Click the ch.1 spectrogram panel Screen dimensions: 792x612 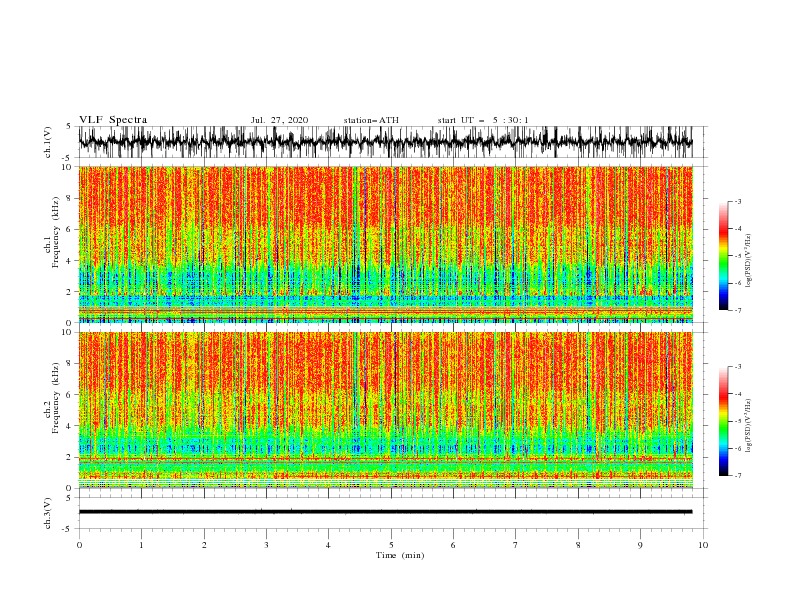[385, 244]
